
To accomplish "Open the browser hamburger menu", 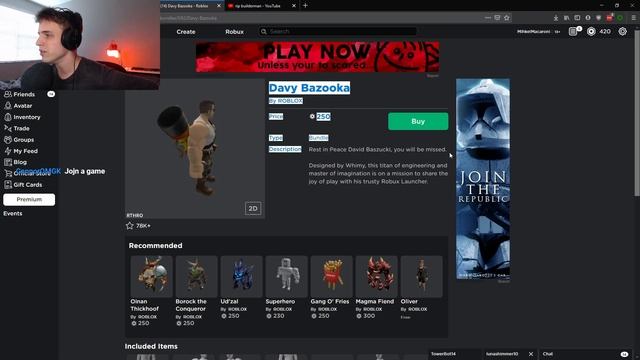I will (633, 18).
